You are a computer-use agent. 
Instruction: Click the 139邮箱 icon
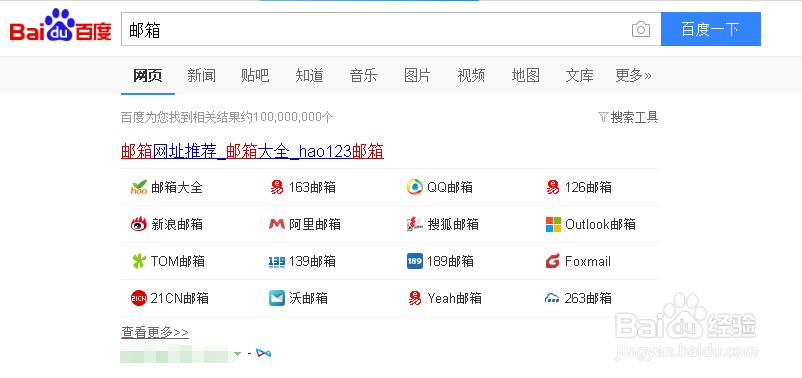point(277,262)
